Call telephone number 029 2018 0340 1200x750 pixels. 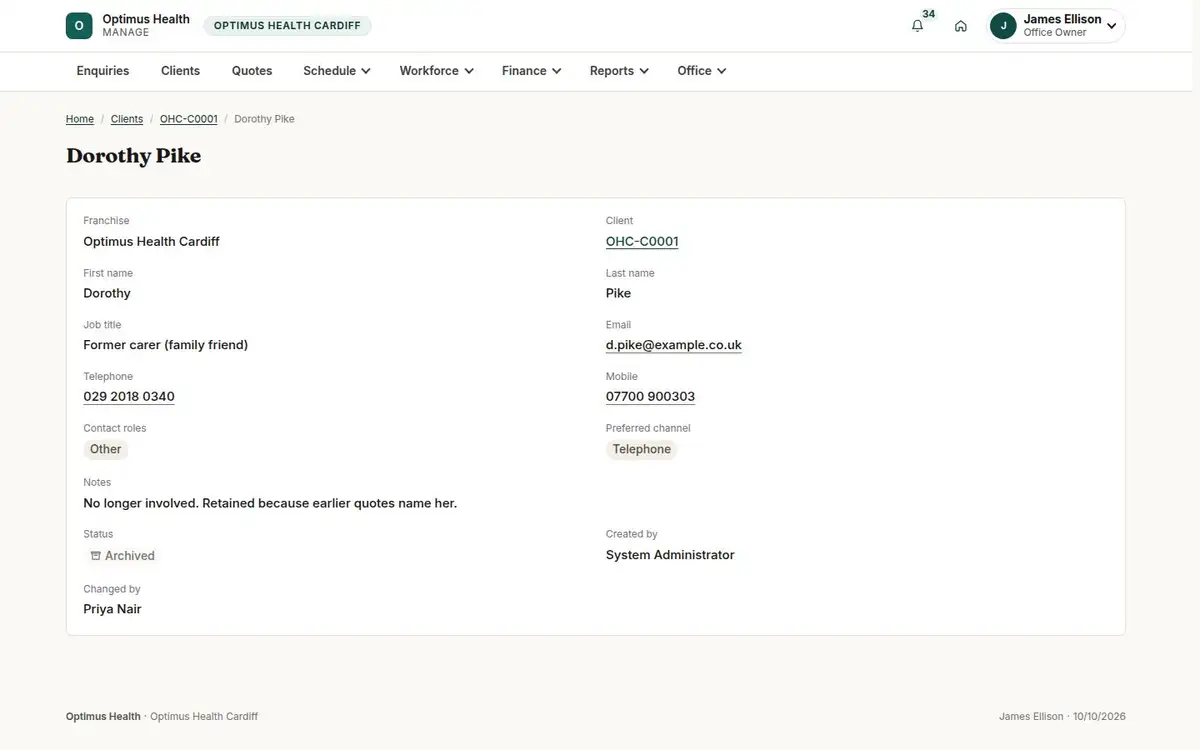coord(129,397)
